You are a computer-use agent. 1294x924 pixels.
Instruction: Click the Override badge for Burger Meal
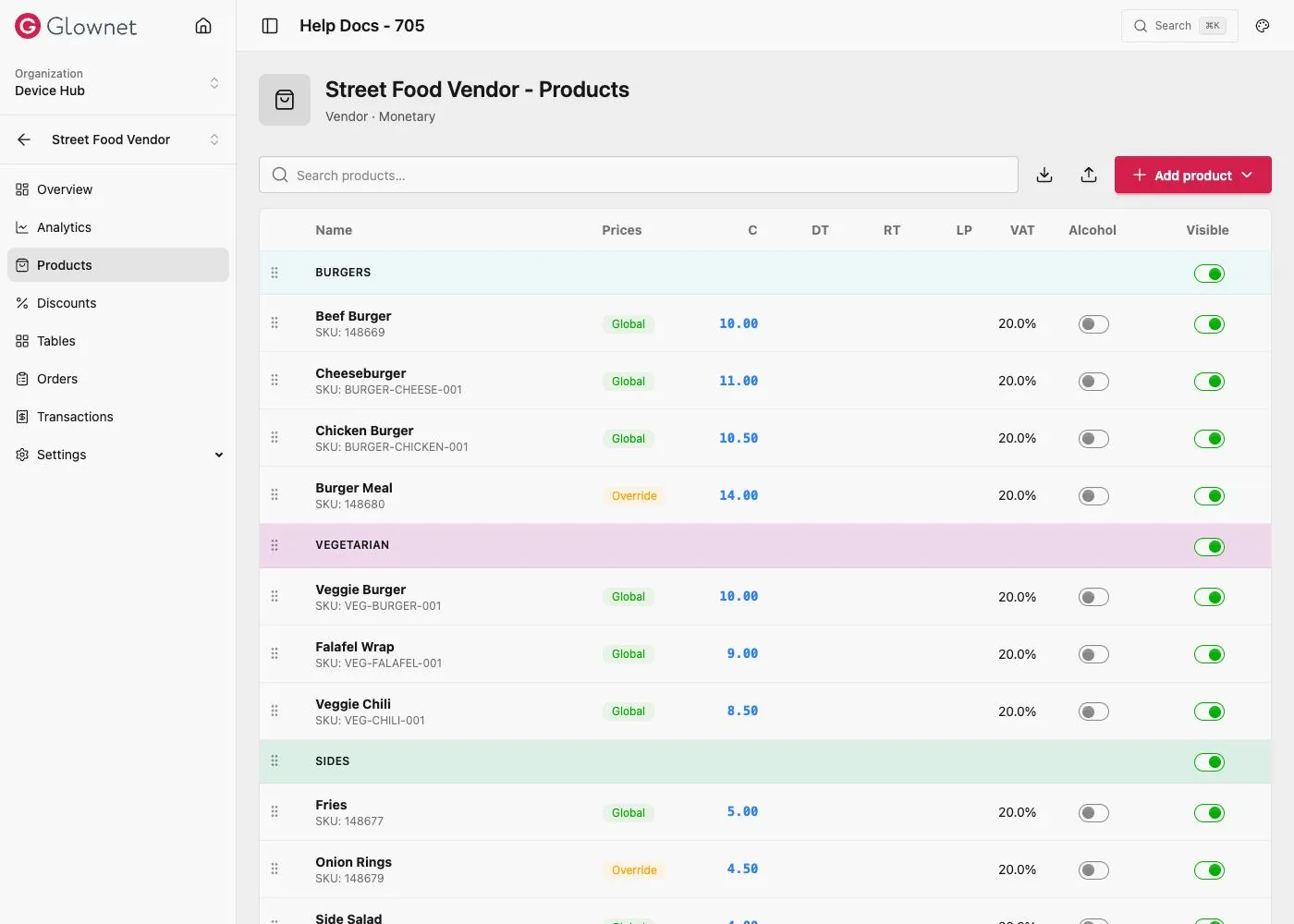click(x=634, y=496)
